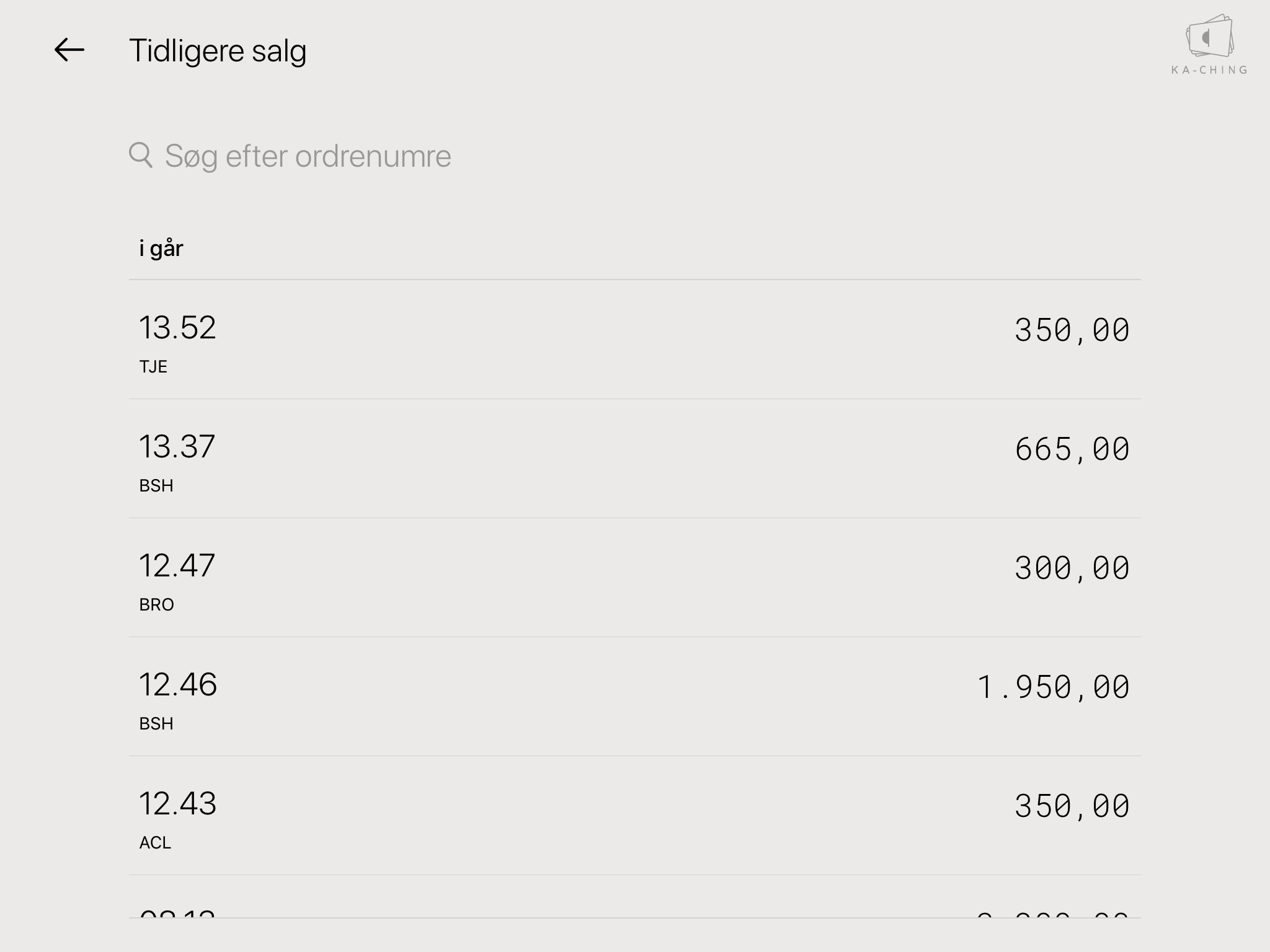Tap the ACL cashier initials

click(155, 842)
